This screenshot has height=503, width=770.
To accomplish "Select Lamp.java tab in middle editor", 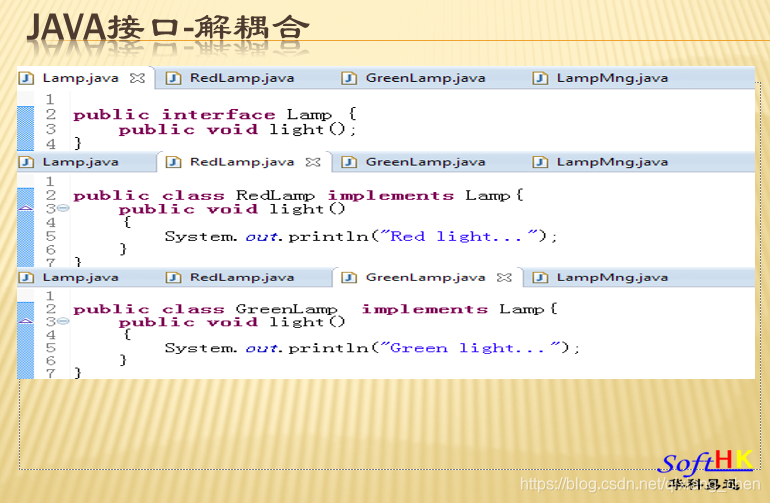I will (x=81, y=162).
